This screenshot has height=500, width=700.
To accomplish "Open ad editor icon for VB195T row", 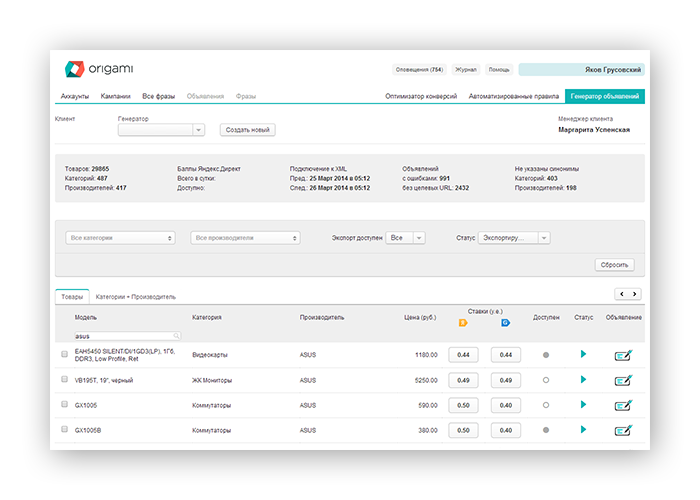I will click(x=623, y=380).
